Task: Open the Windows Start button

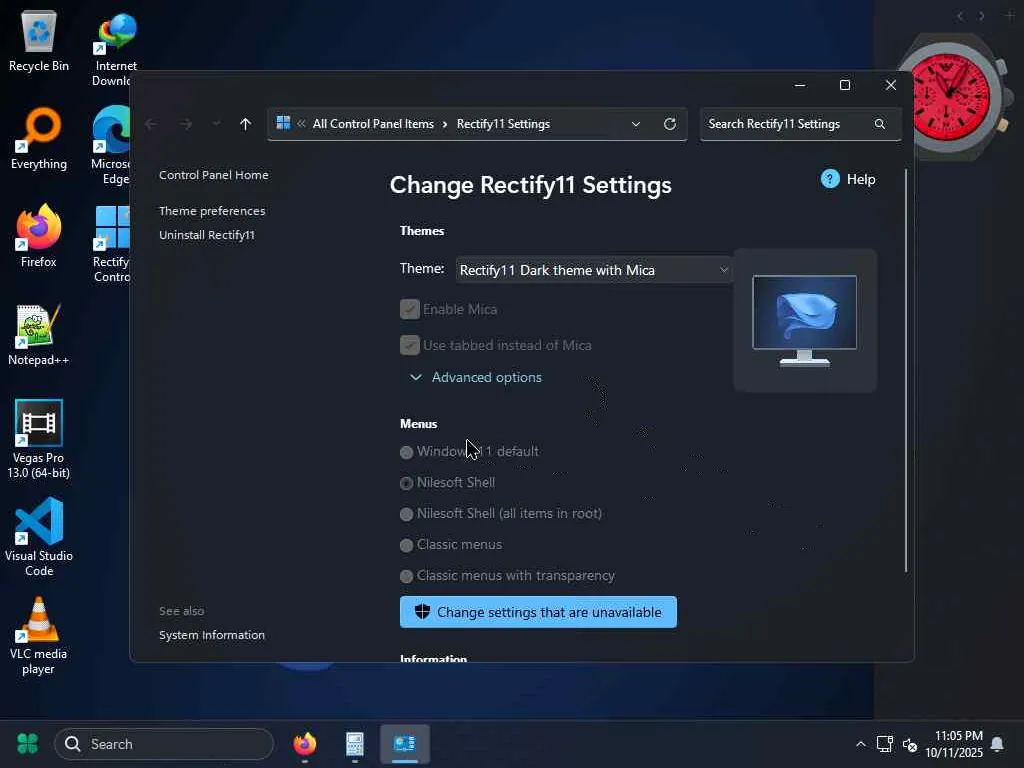Action: [27, 744]
